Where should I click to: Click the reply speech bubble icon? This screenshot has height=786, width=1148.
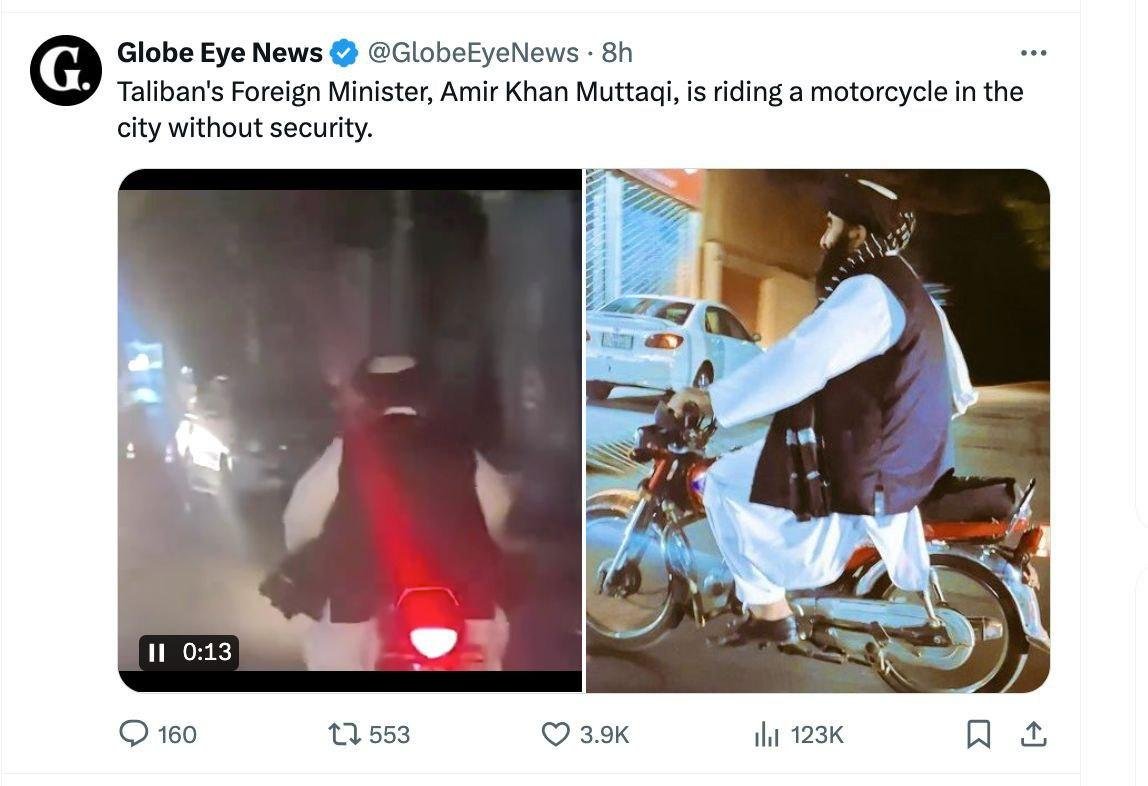(x=134, y=735)
